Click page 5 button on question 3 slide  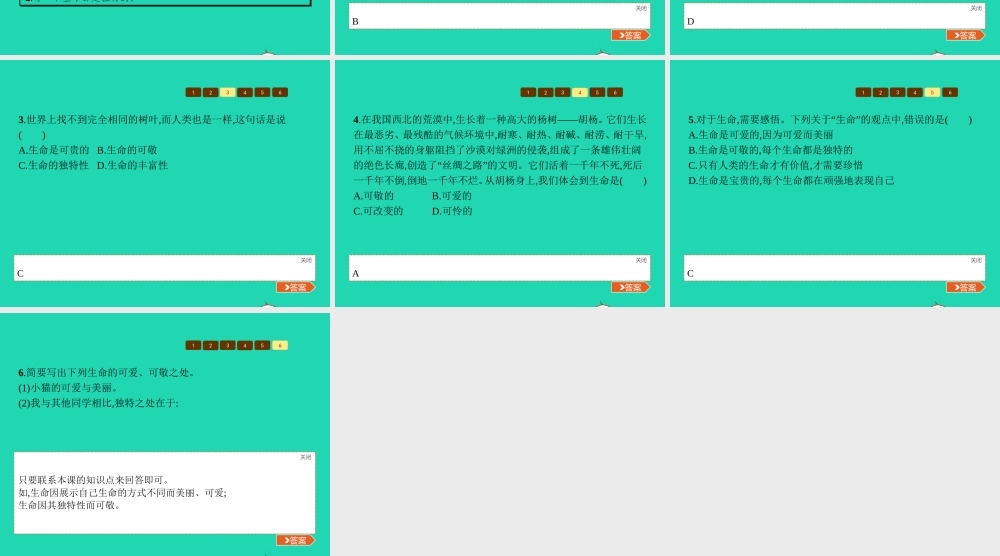[x=262, y=92]
